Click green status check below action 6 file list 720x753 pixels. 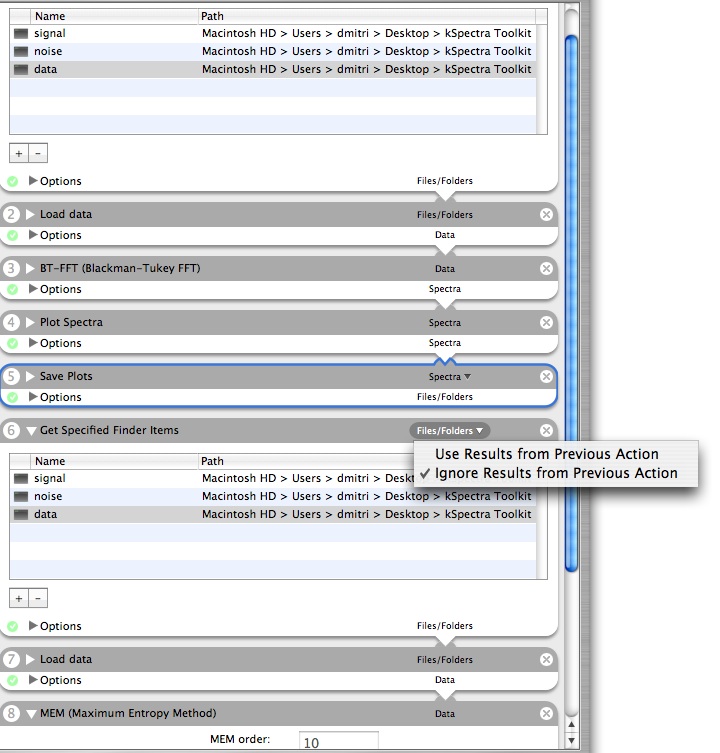tap(12, 626)
